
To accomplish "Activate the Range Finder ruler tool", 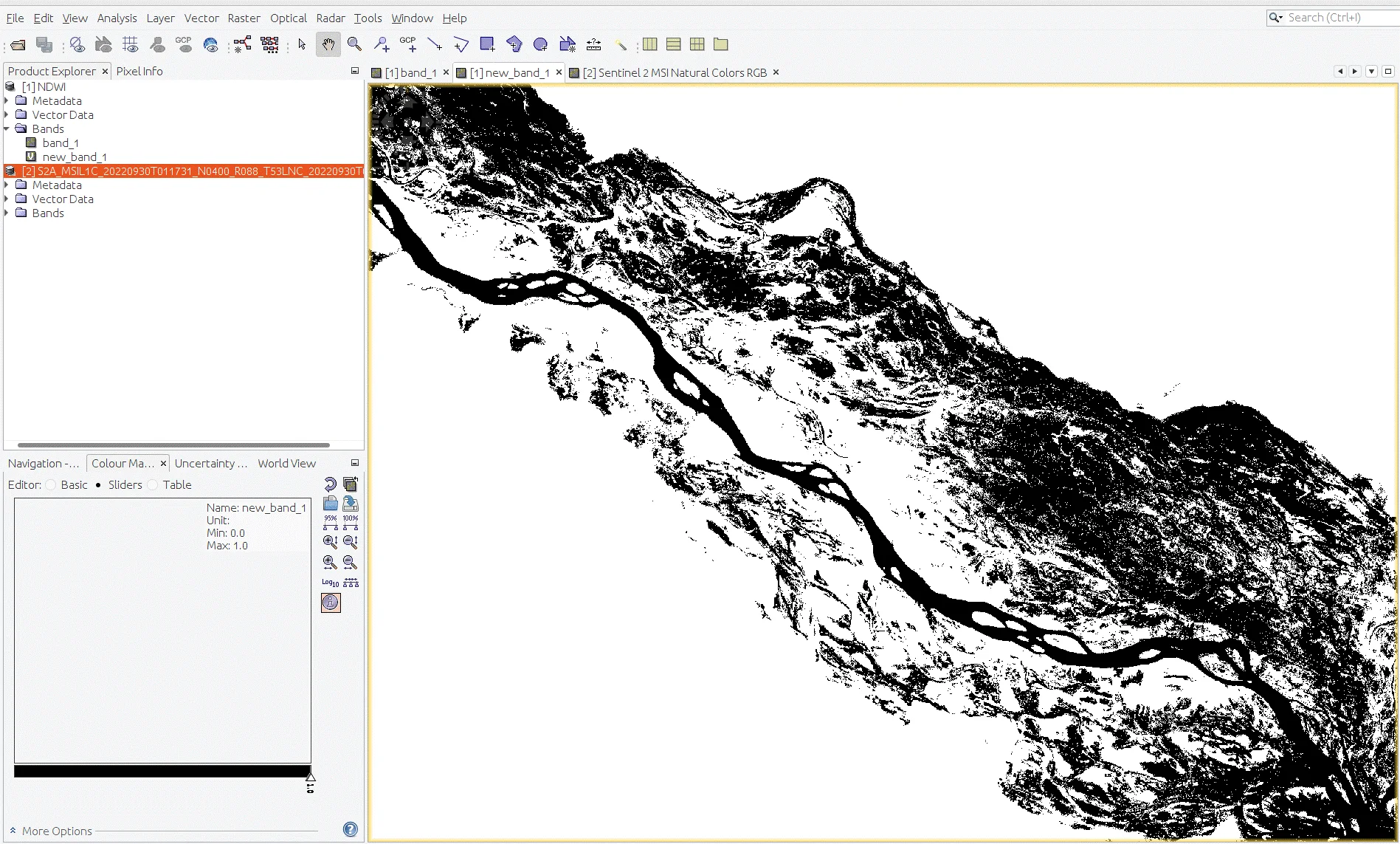I will pyautogui.click(x=593, y=45).
